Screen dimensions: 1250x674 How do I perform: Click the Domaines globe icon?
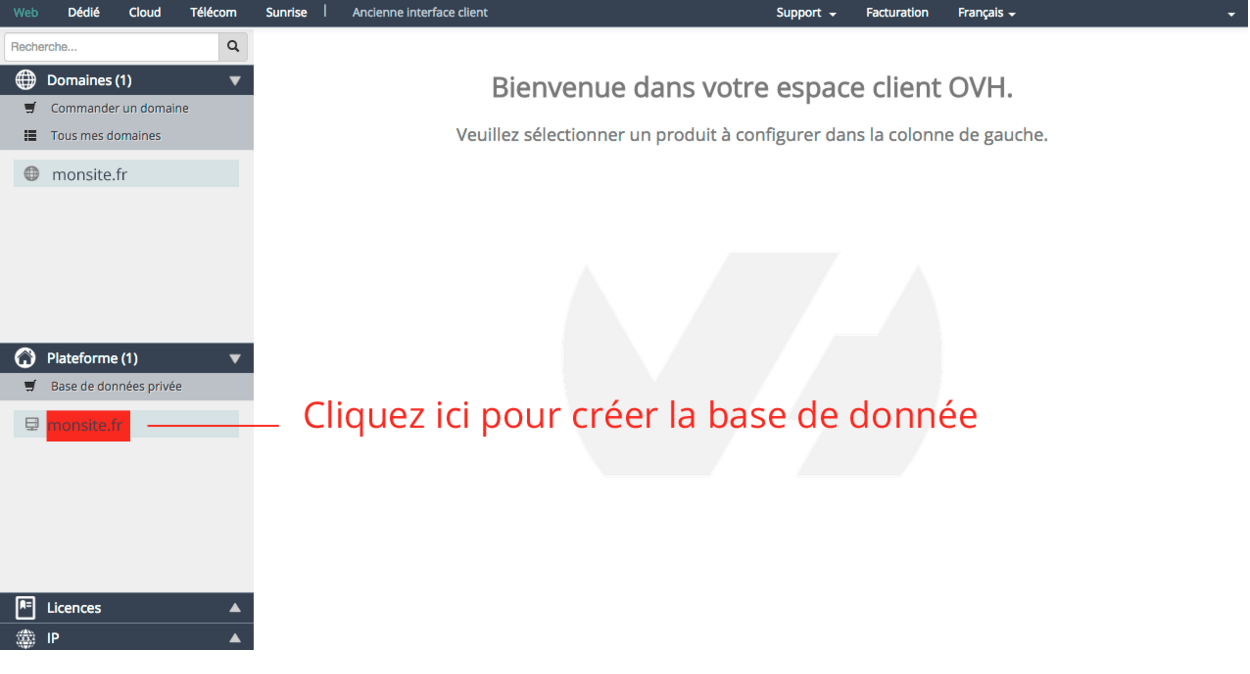(x=26, y=80)
